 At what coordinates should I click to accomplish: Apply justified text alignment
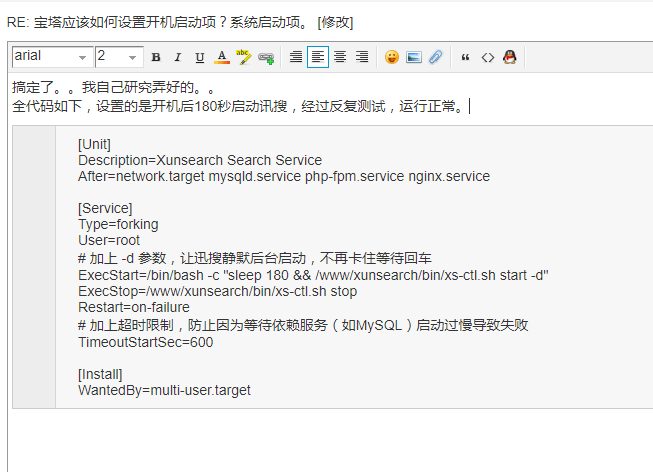(x=296, y=57)
